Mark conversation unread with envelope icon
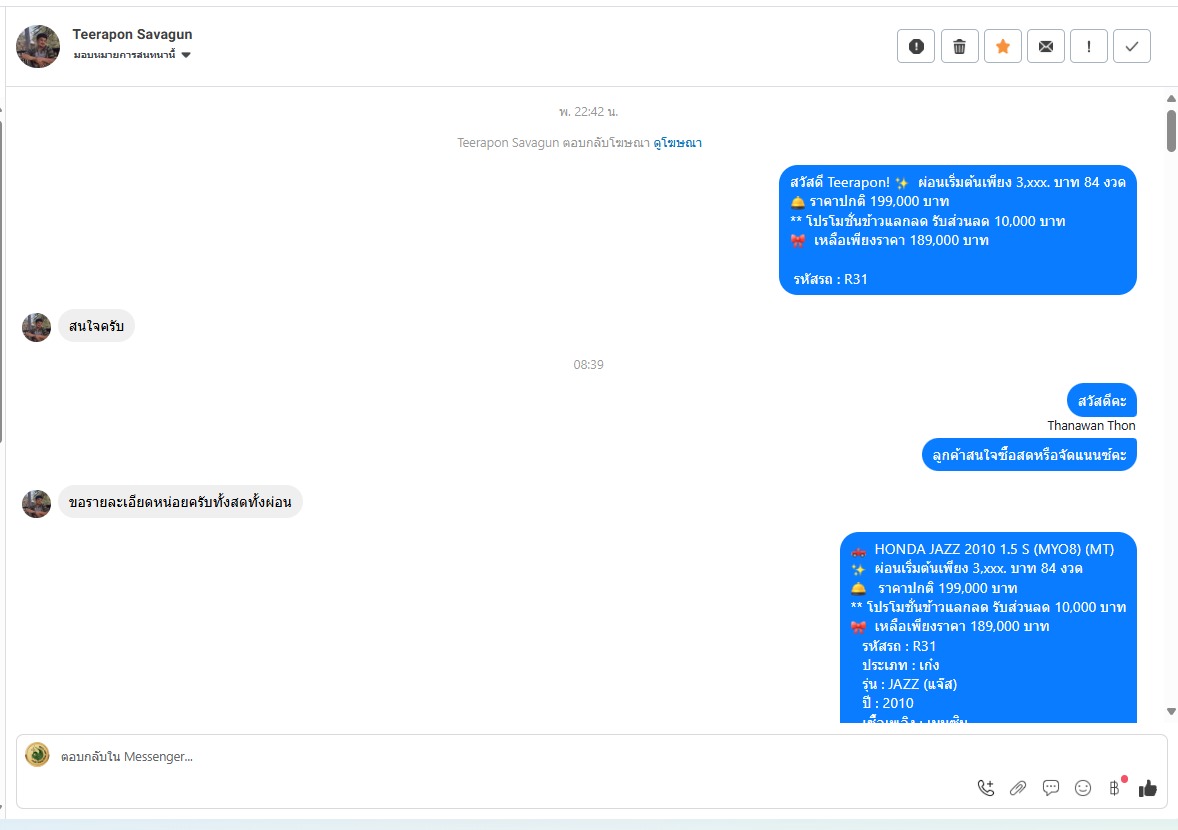Screen dimensions: 1178x830 (x=1046, y=47)
